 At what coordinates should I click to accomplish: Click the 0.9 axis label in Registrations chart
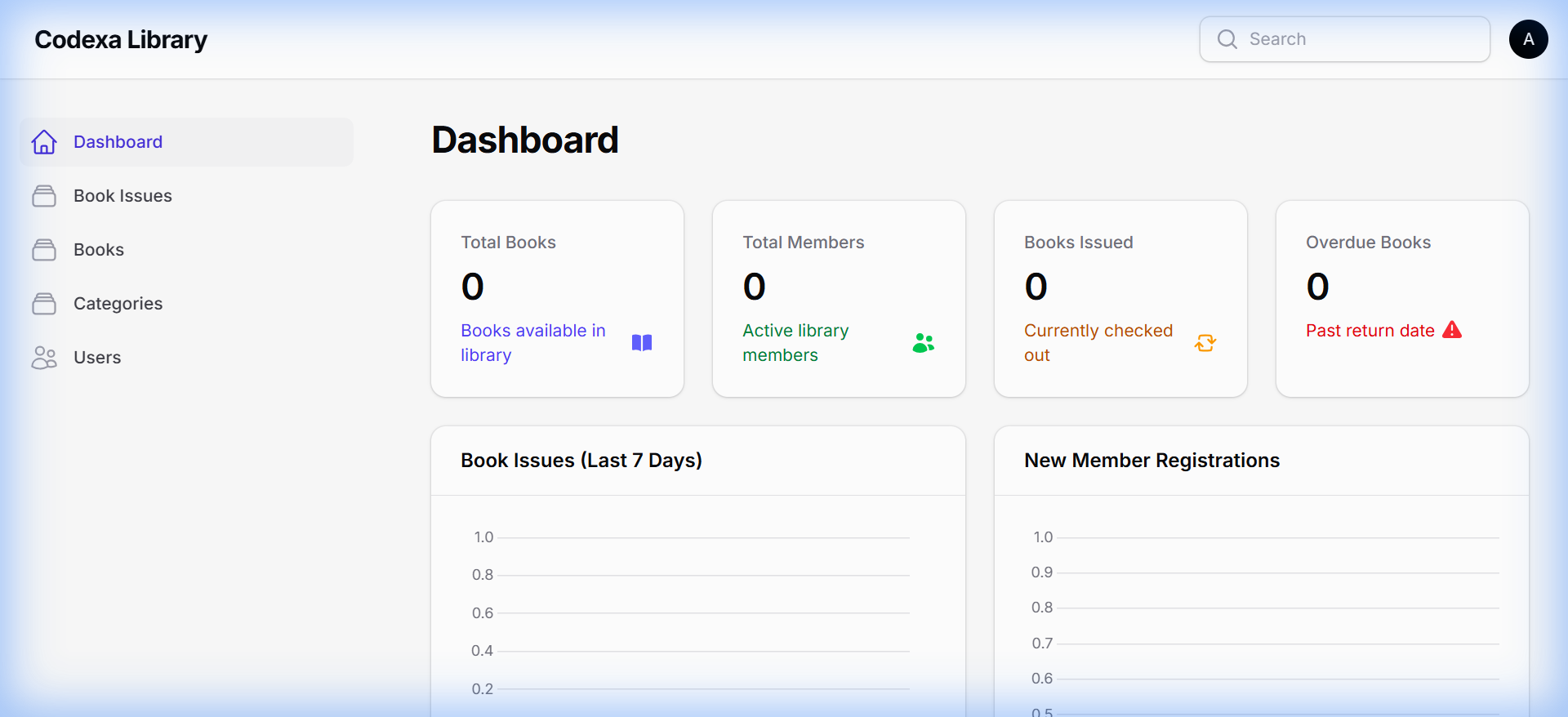[1042, 572]
